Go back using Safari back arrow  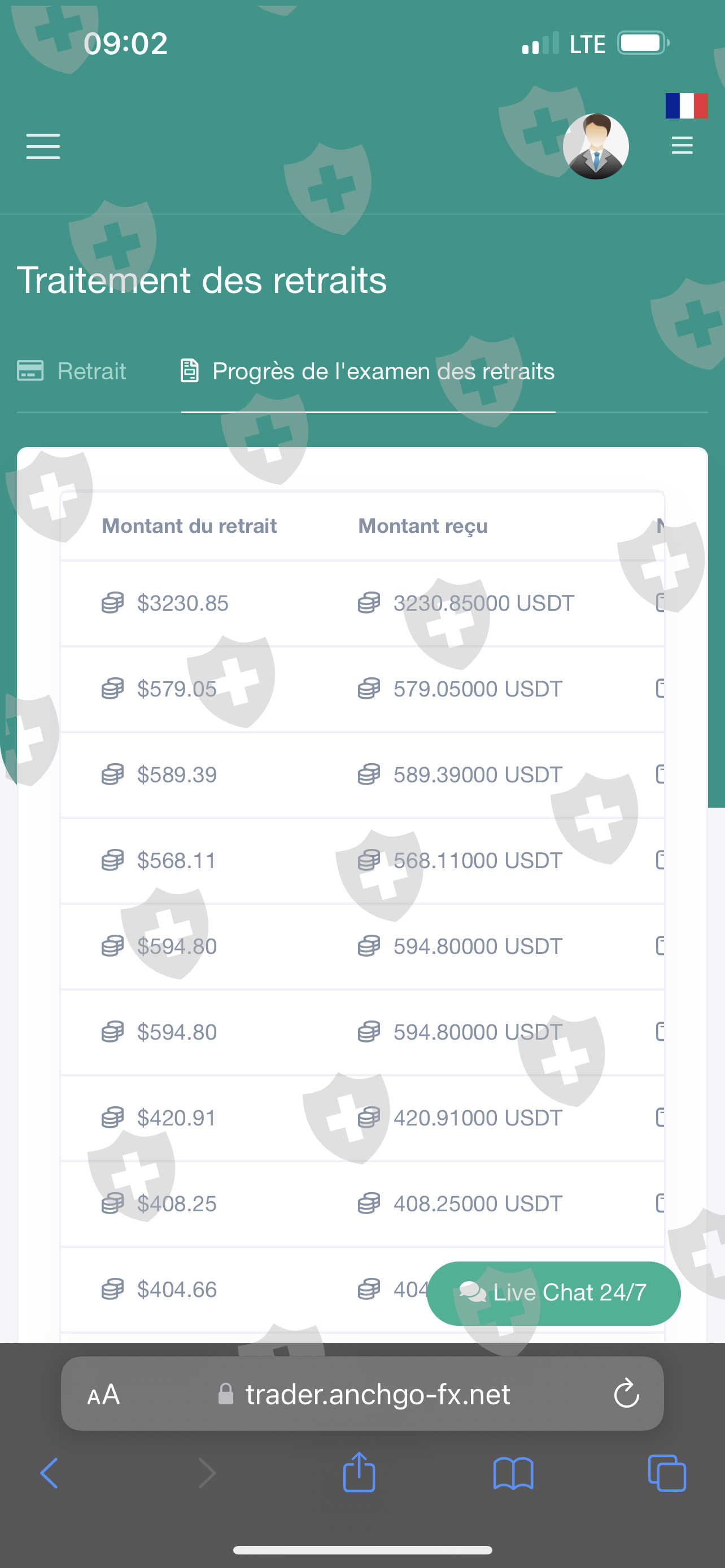point(49,1474)
